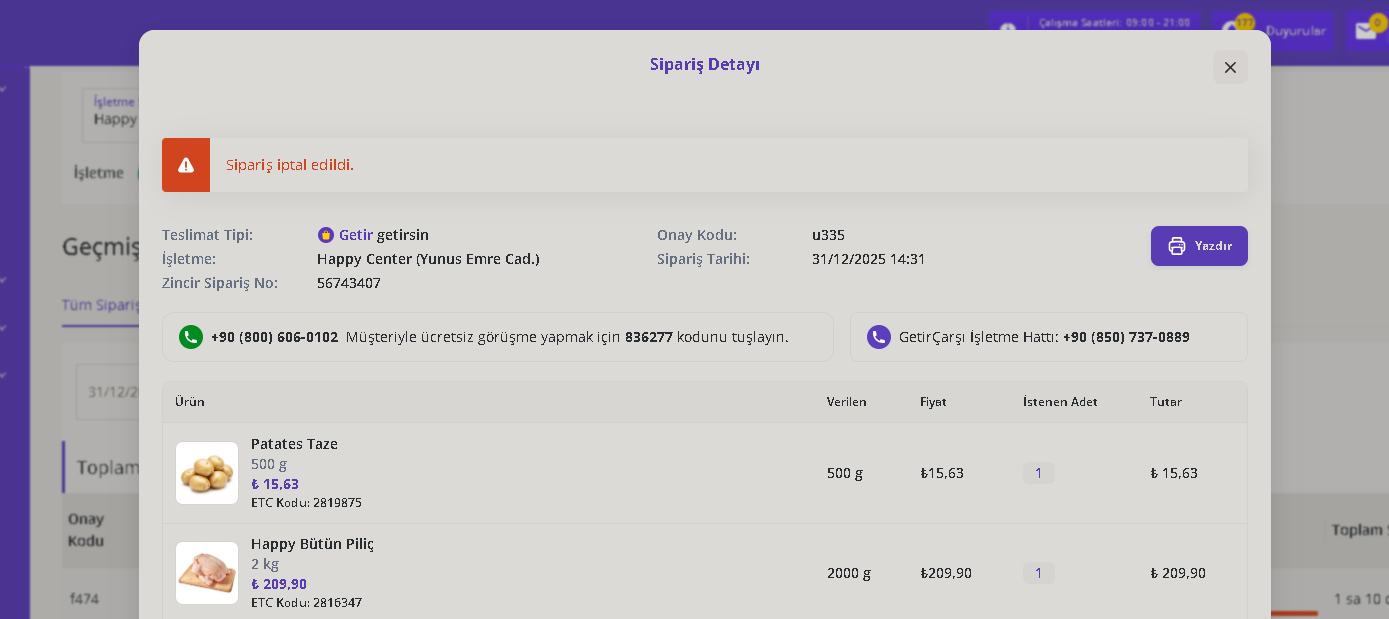Click the 2000 g value in Verilen column
The height and width of the screenshot is (619, 1389).
(x=849, y=573)
